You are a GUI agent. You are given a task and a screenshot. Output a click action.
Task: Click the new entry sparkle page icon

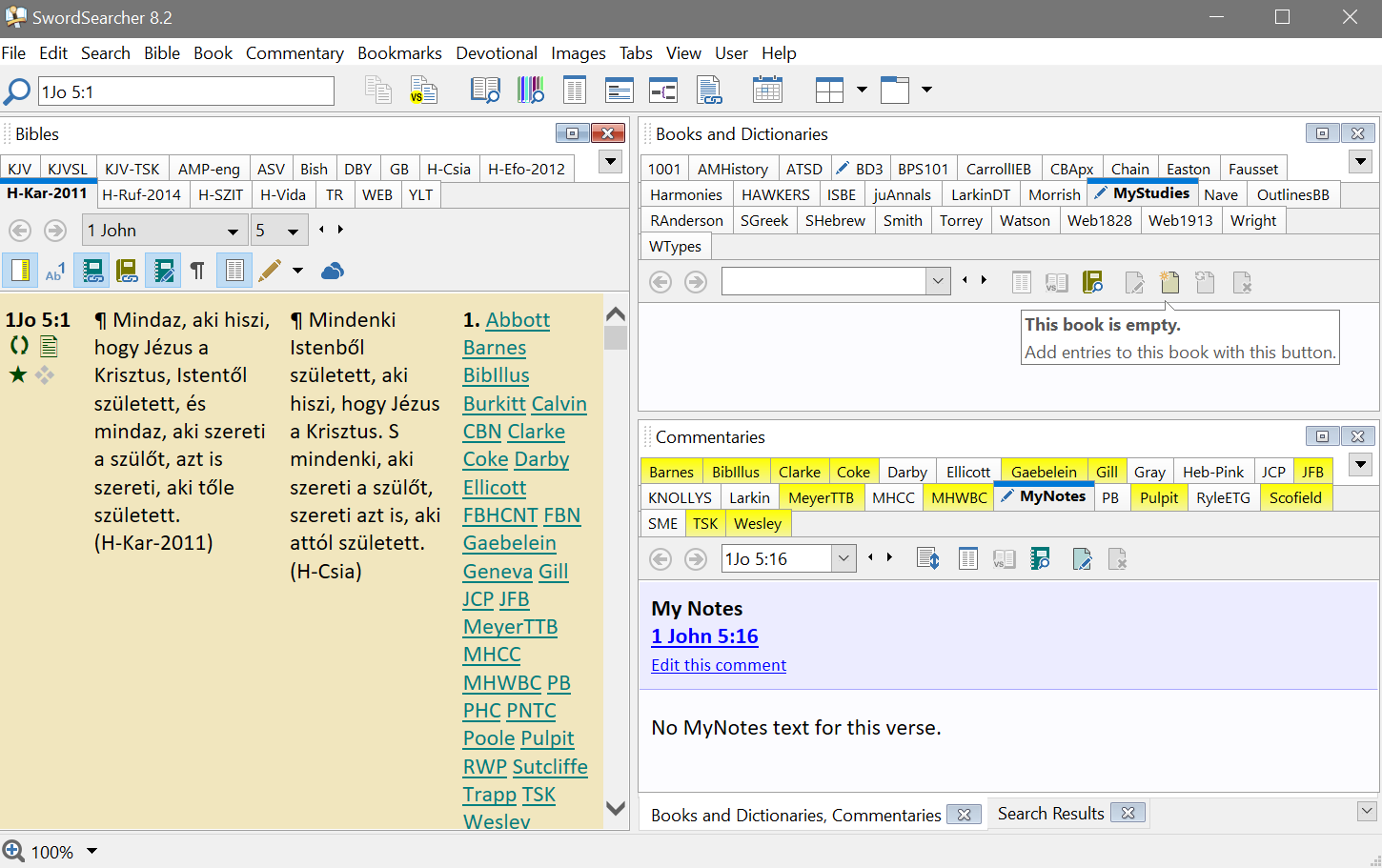click(x=1169, y=282)
